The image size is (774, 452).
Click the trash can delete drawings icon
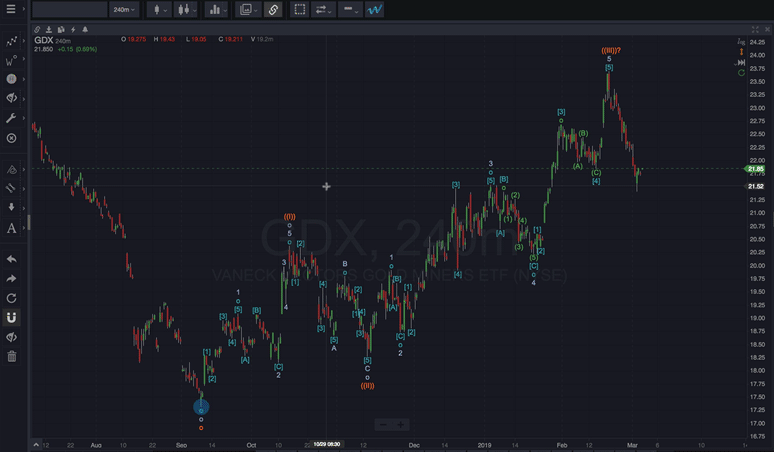[11, 356]
